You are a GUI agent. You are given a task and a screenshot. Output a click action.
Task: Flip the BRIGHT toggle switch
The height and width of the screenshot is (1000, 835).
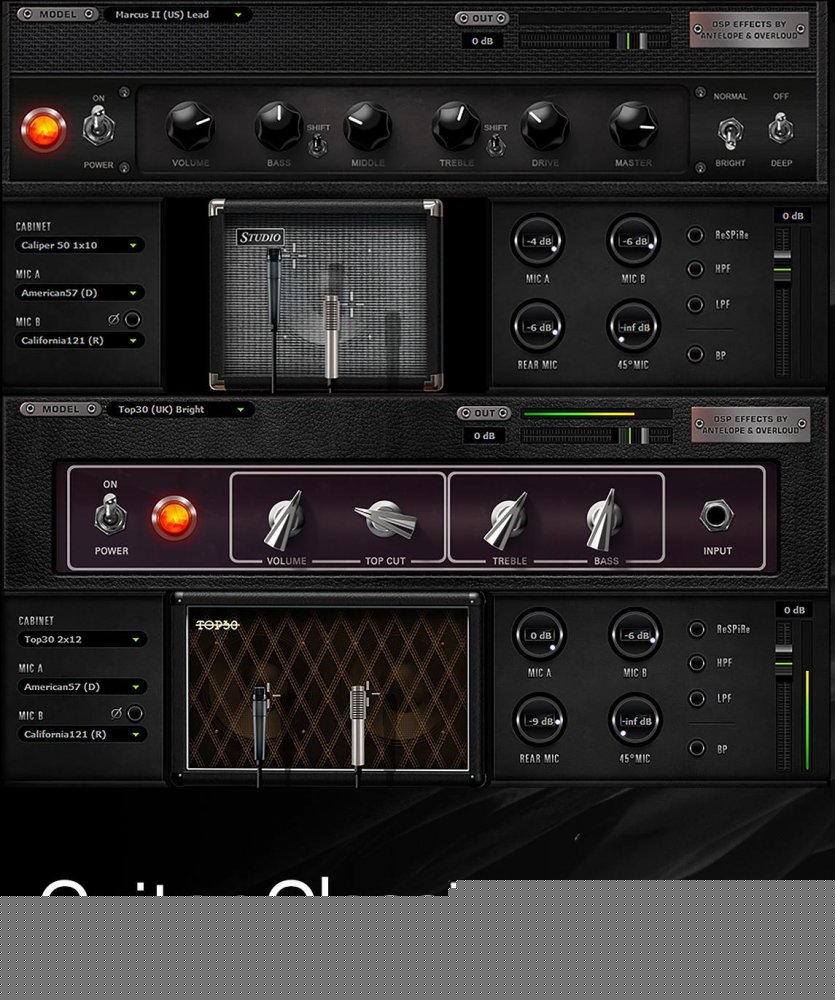coord(730,132)
